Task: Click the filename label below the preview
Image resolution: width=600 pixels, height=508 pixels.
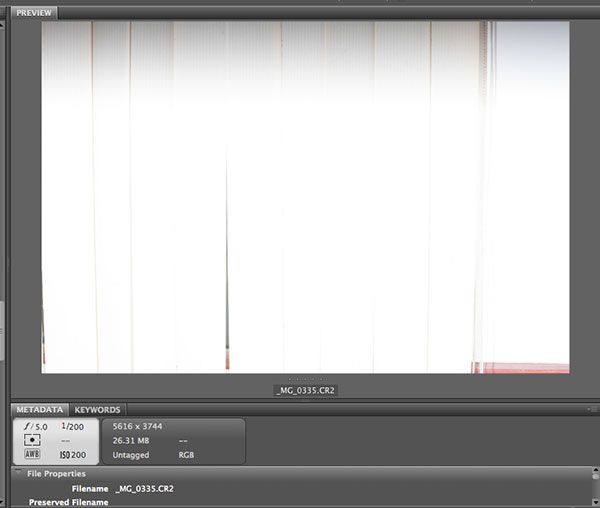Action: pyautogui.click(x=305, y=390)
